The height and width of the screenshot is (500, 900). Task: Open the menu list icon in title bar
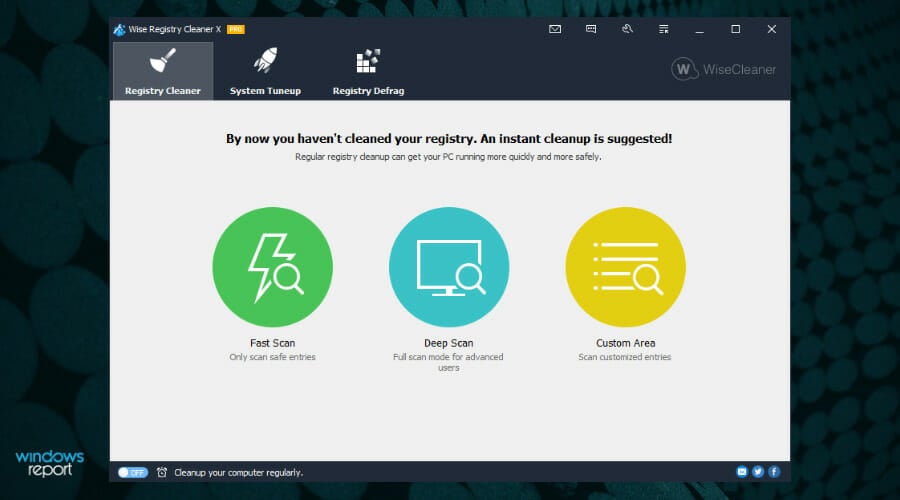click(664, 29)
